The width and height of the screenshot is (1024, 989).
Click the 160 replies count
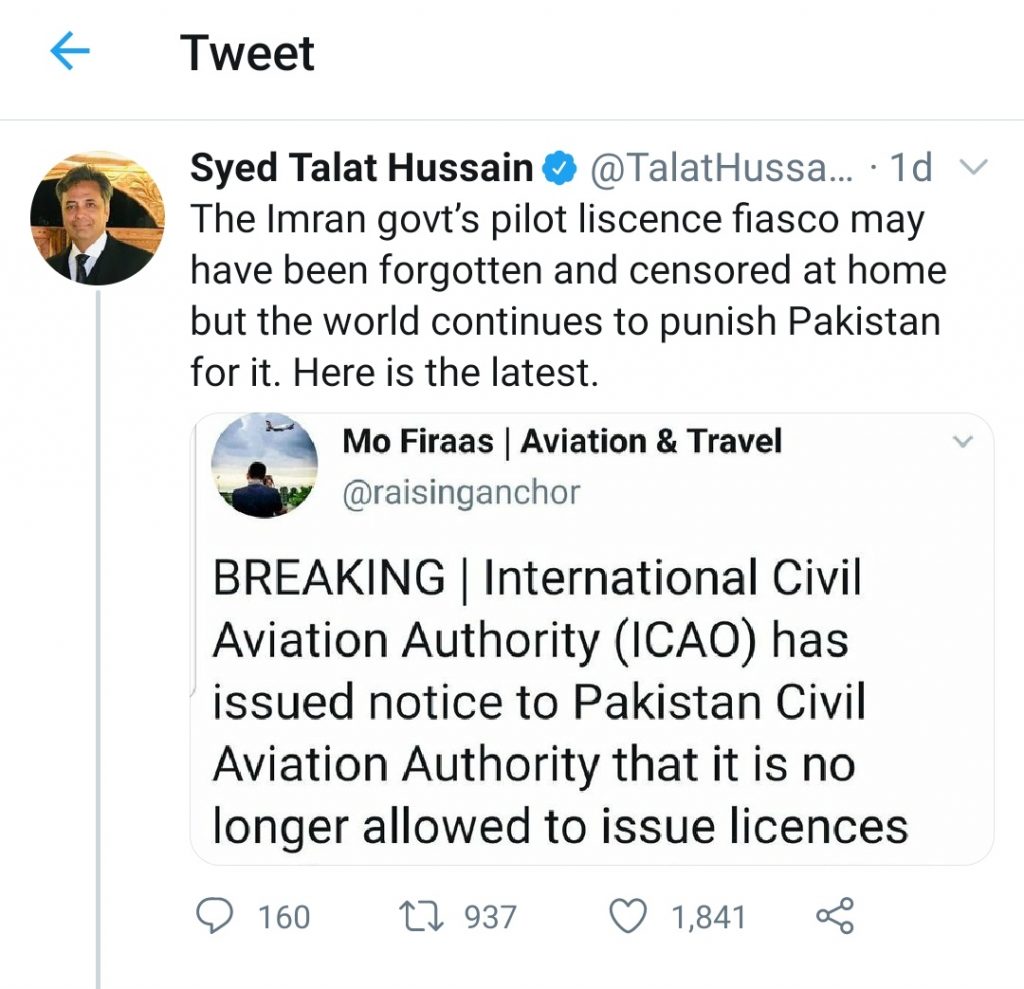point(284,917)
